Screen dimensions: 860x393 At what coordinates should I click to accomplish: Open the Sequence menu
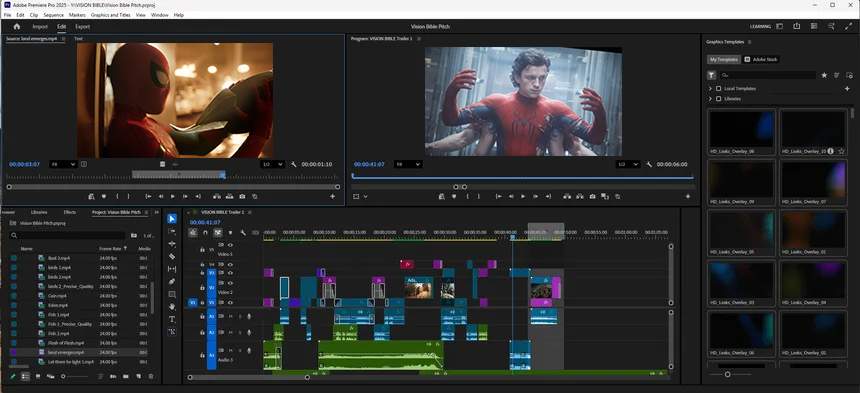pos(53,15)
